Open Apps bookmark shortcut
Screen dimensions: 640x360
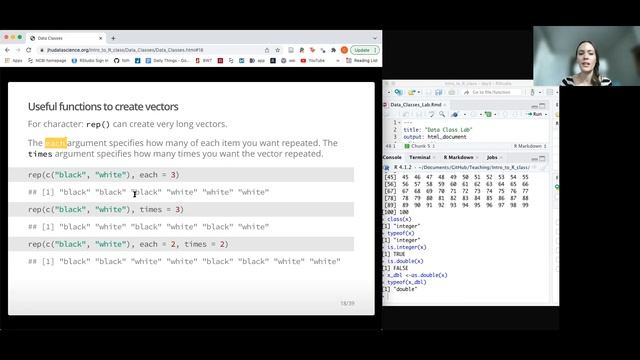(14, 60)
